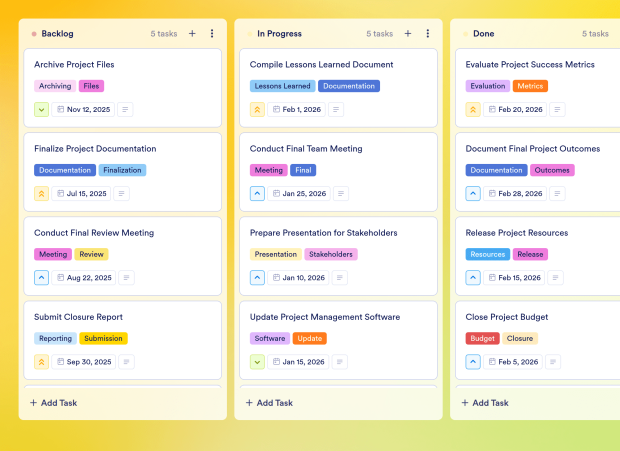Image resolution: width=620 pixels, height=451 pixels.
Task: Click description icon on Submit Closure Report card
Action: [125, 362]
